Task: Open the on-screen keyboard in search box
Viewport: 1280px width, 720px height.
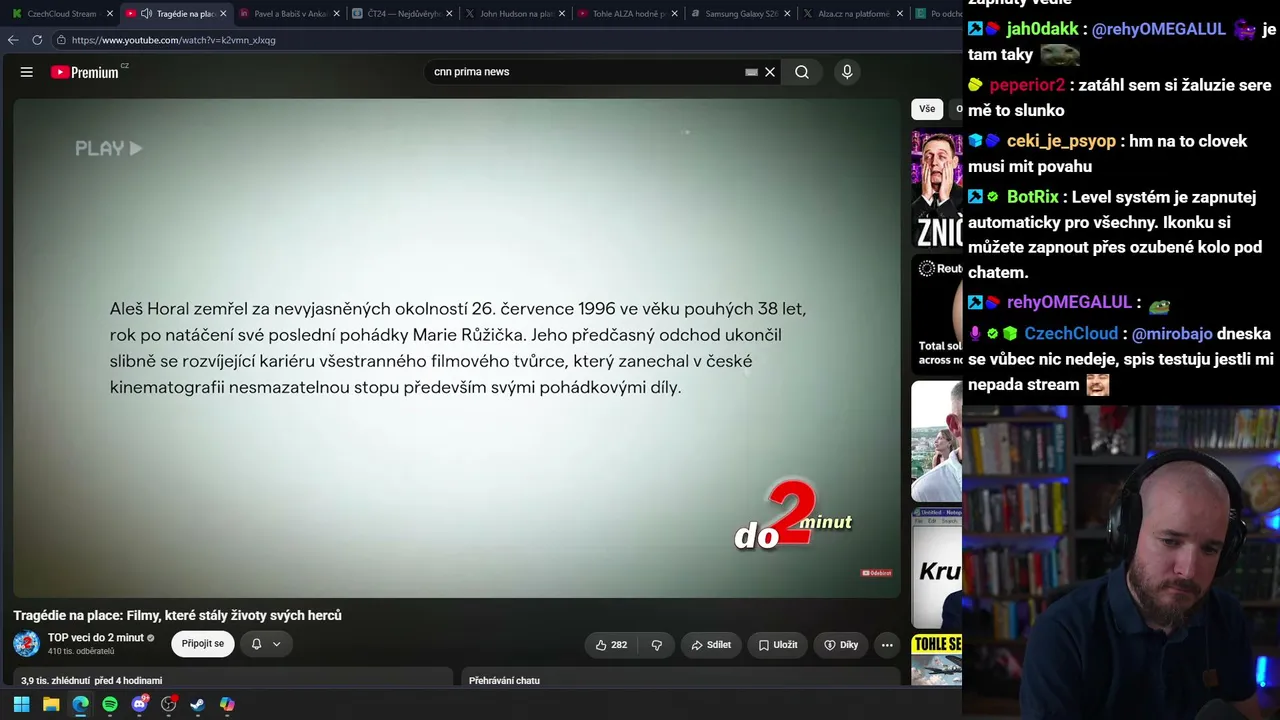Action: click(751, 72)
